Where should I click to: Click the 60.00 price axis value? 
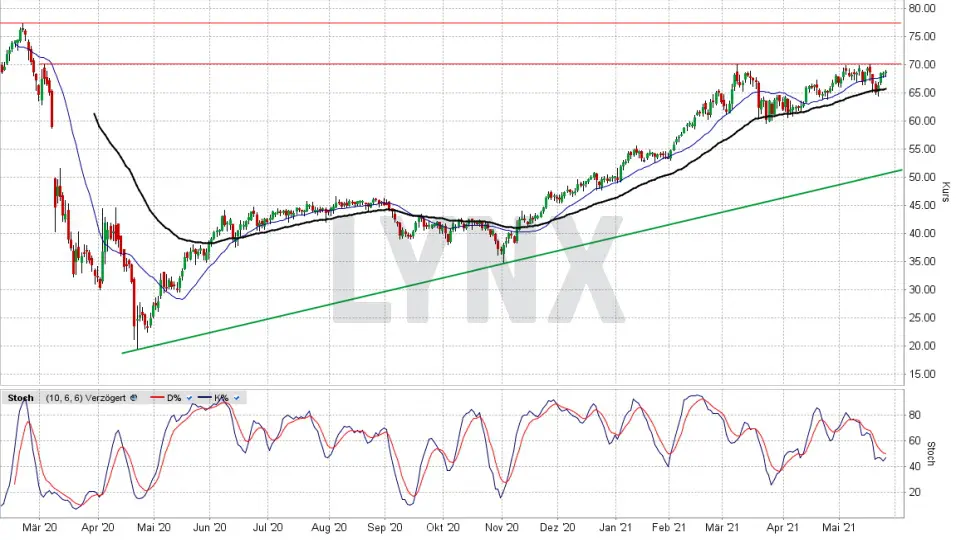[922, 121]
